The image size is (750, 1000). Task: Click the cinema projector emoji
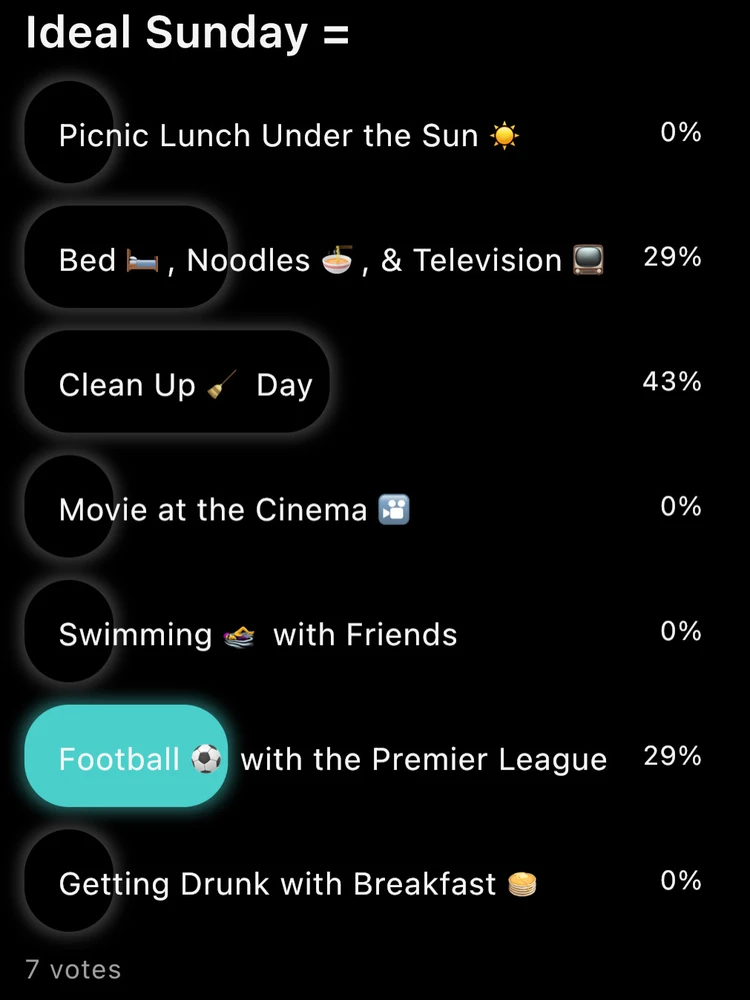click(394, 510)
